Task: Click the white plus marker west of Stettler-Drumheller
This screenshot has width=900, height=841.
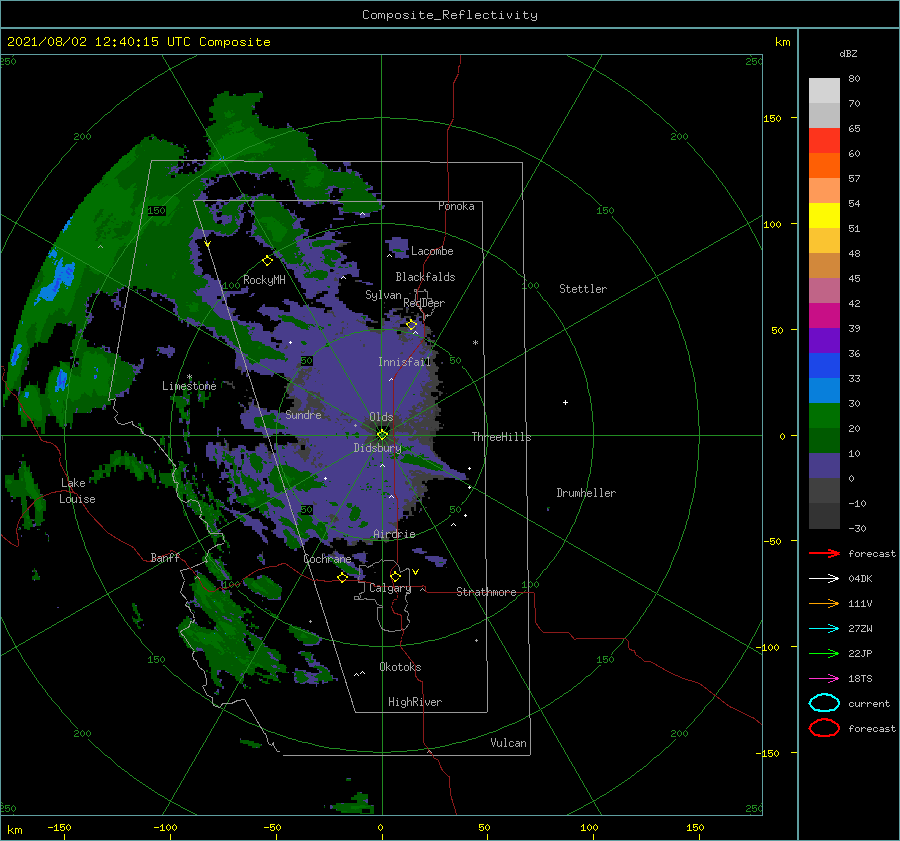Action: point(565,402)
